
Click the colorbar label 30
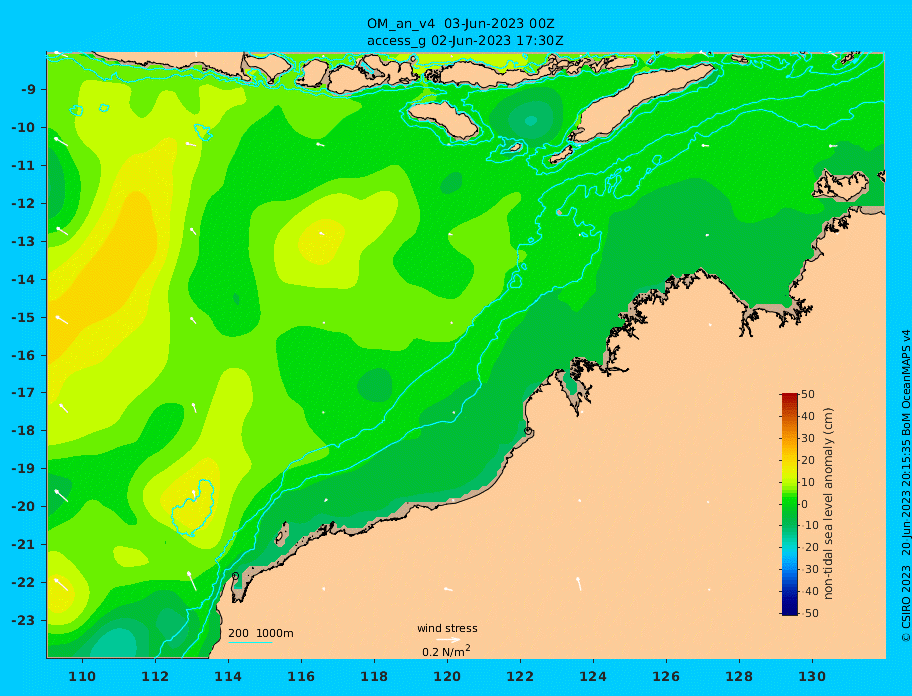(x=808, y=438)
